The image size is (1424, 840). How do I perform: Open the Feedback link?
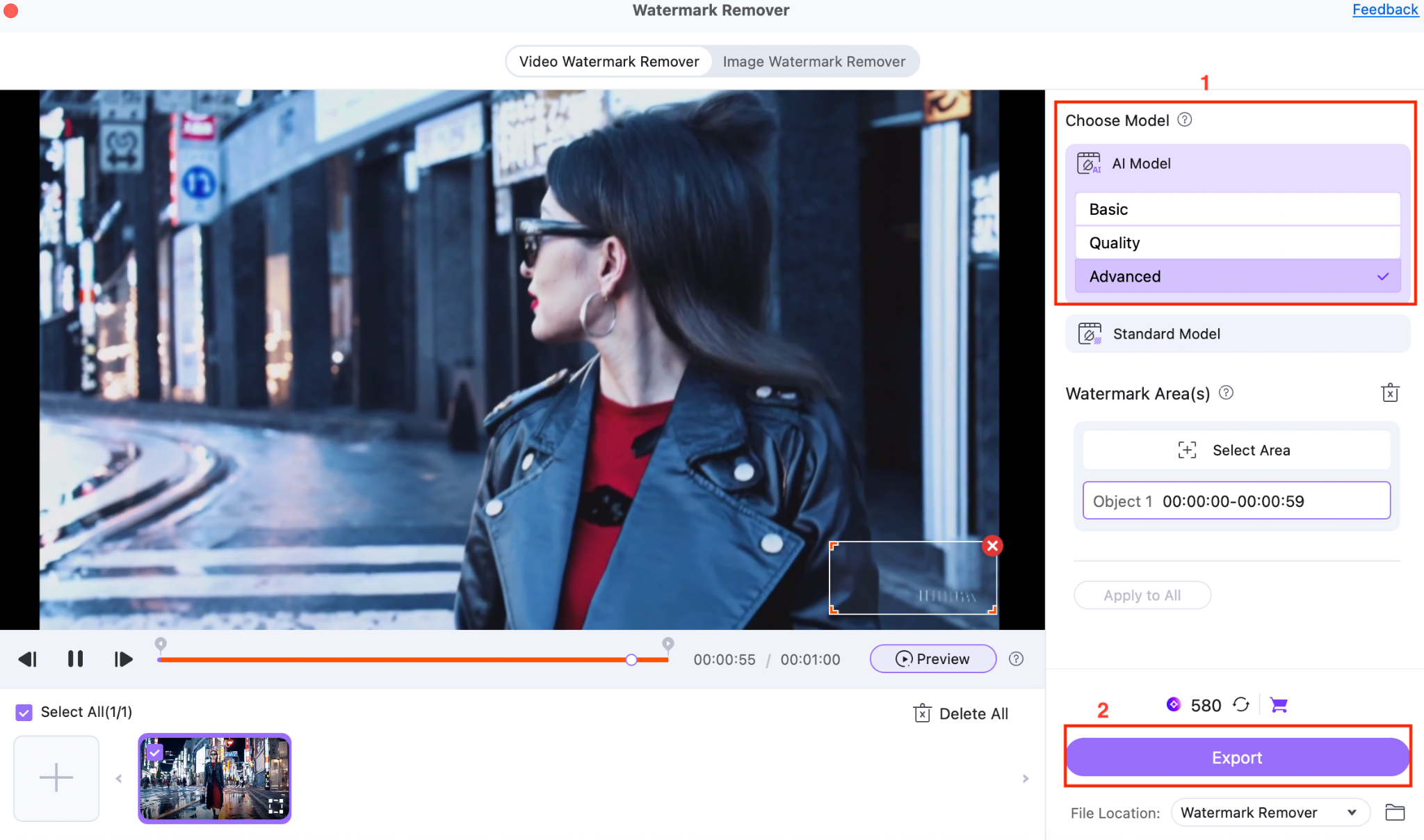pos(1384,9)
